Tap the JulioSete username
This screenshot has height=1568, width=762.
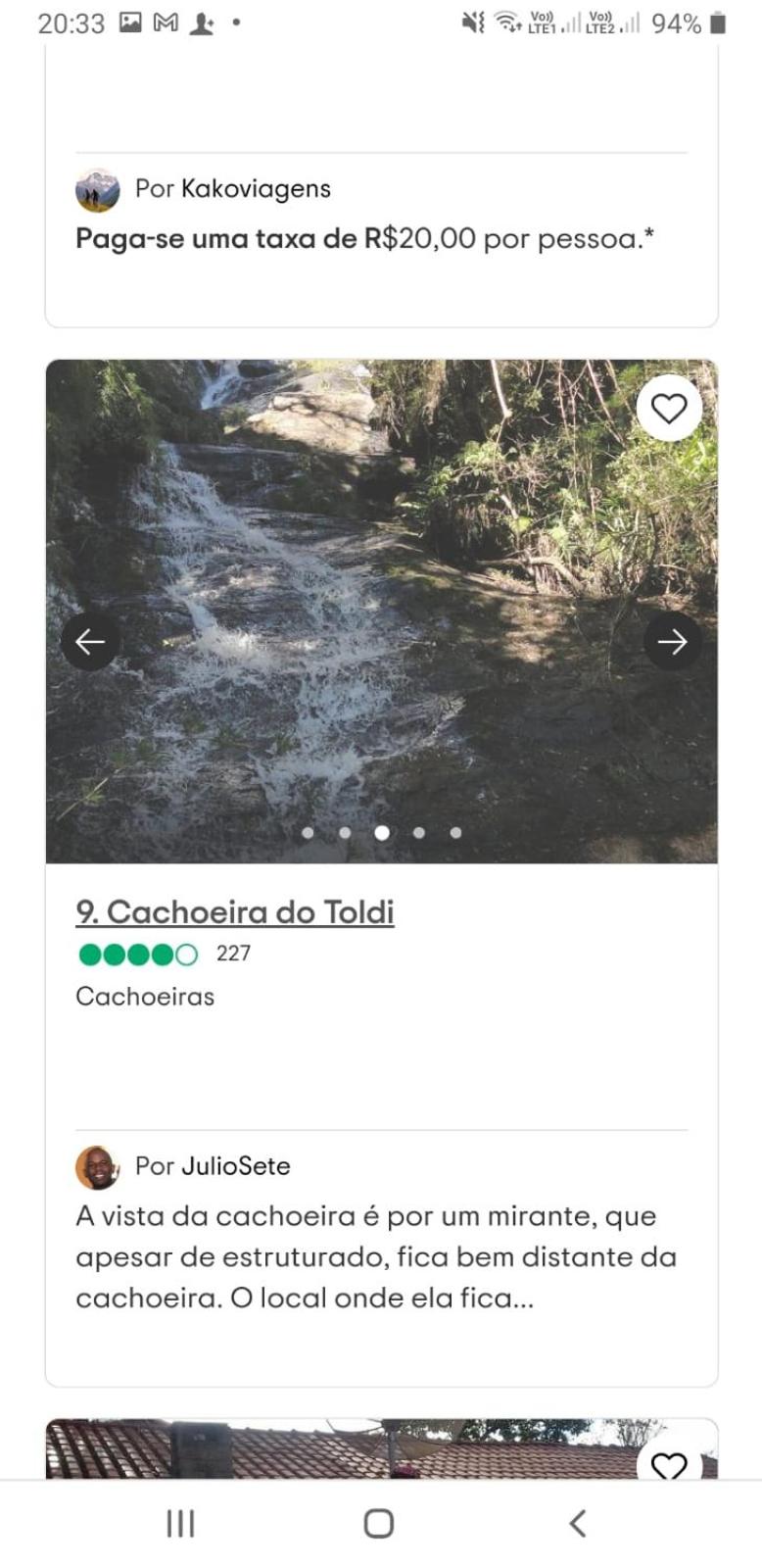[235, 1166]
